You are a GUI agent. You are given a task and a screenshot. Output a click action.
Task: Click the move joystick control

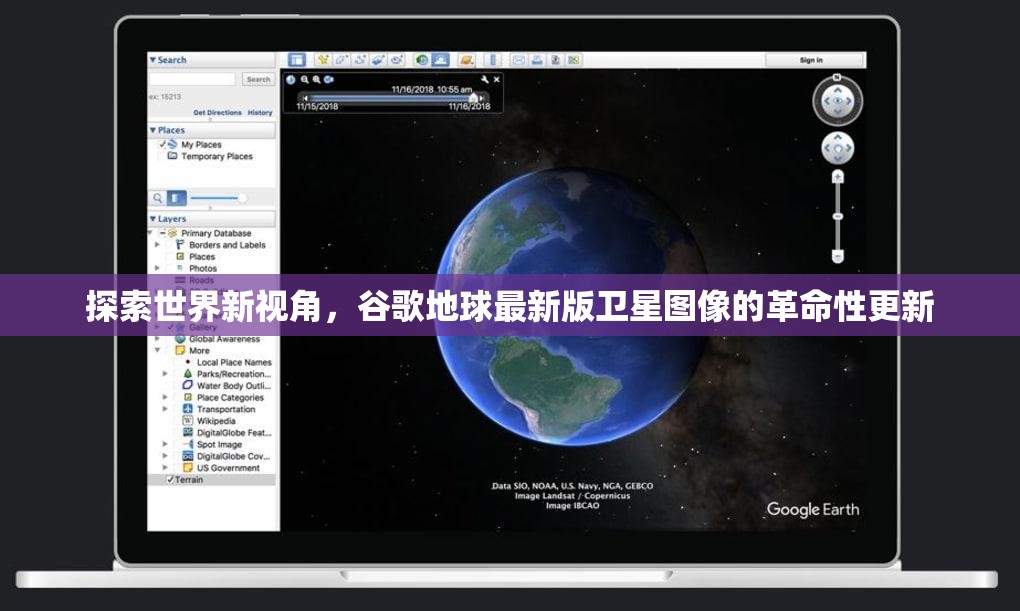click(x=837, y=148)
